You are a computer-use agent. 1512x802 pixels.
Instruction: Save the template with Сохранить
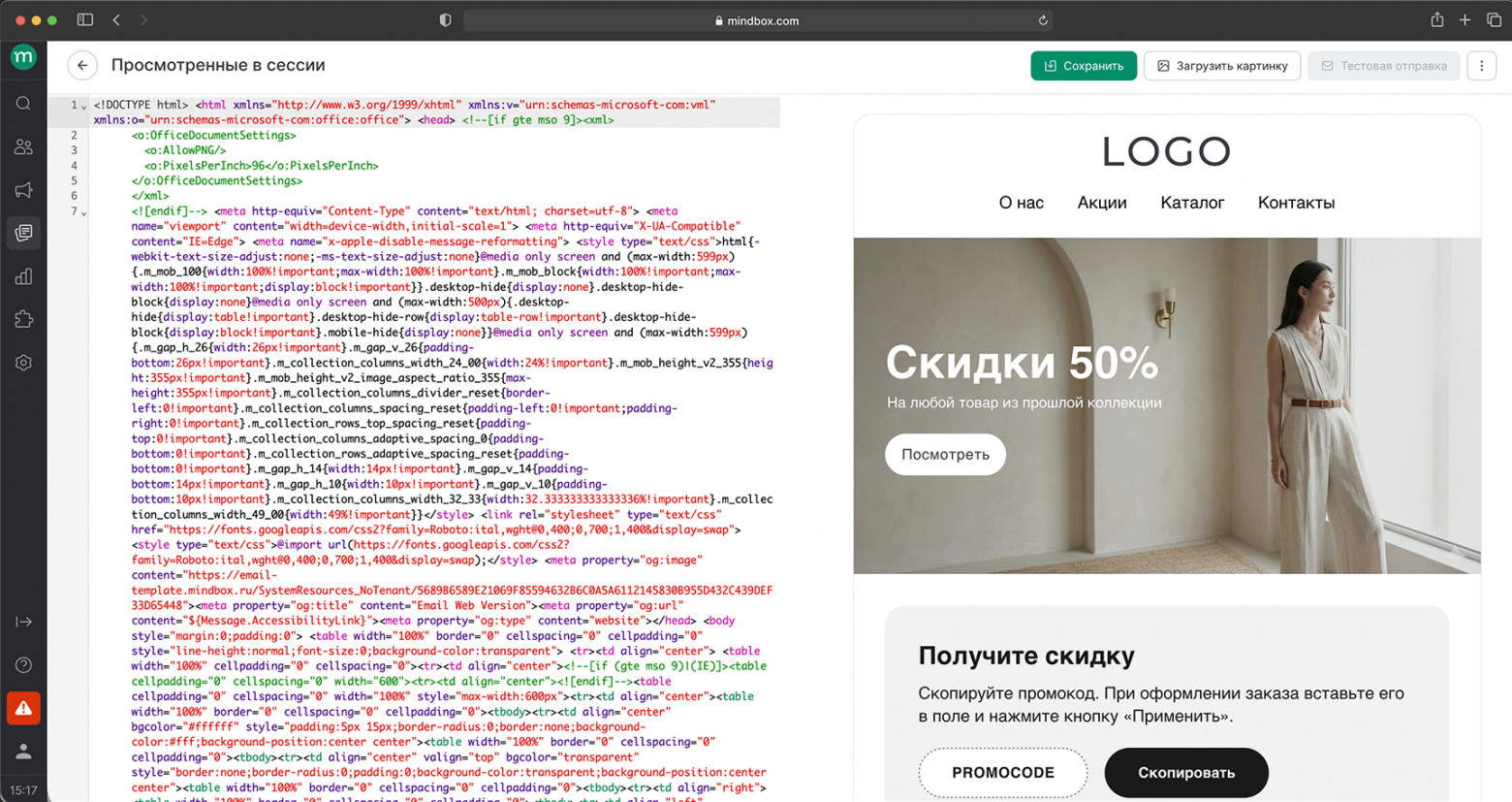click(1084, 65)
